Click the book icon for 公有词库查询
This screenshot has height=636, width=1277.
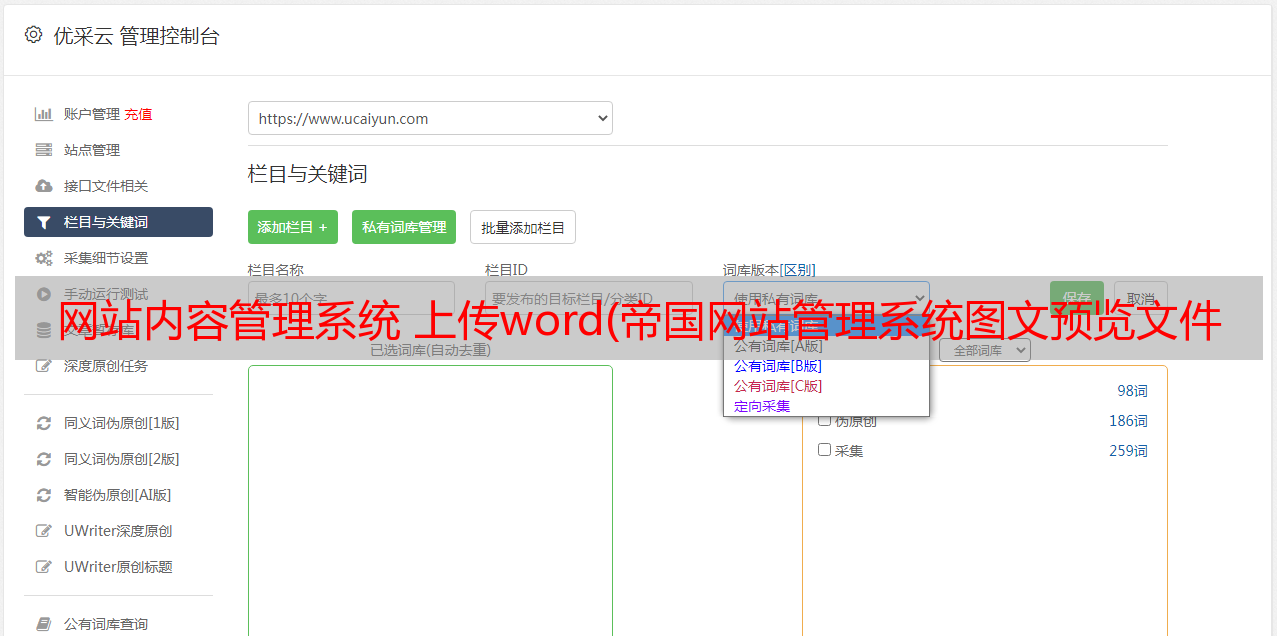[x=43, y=624]
